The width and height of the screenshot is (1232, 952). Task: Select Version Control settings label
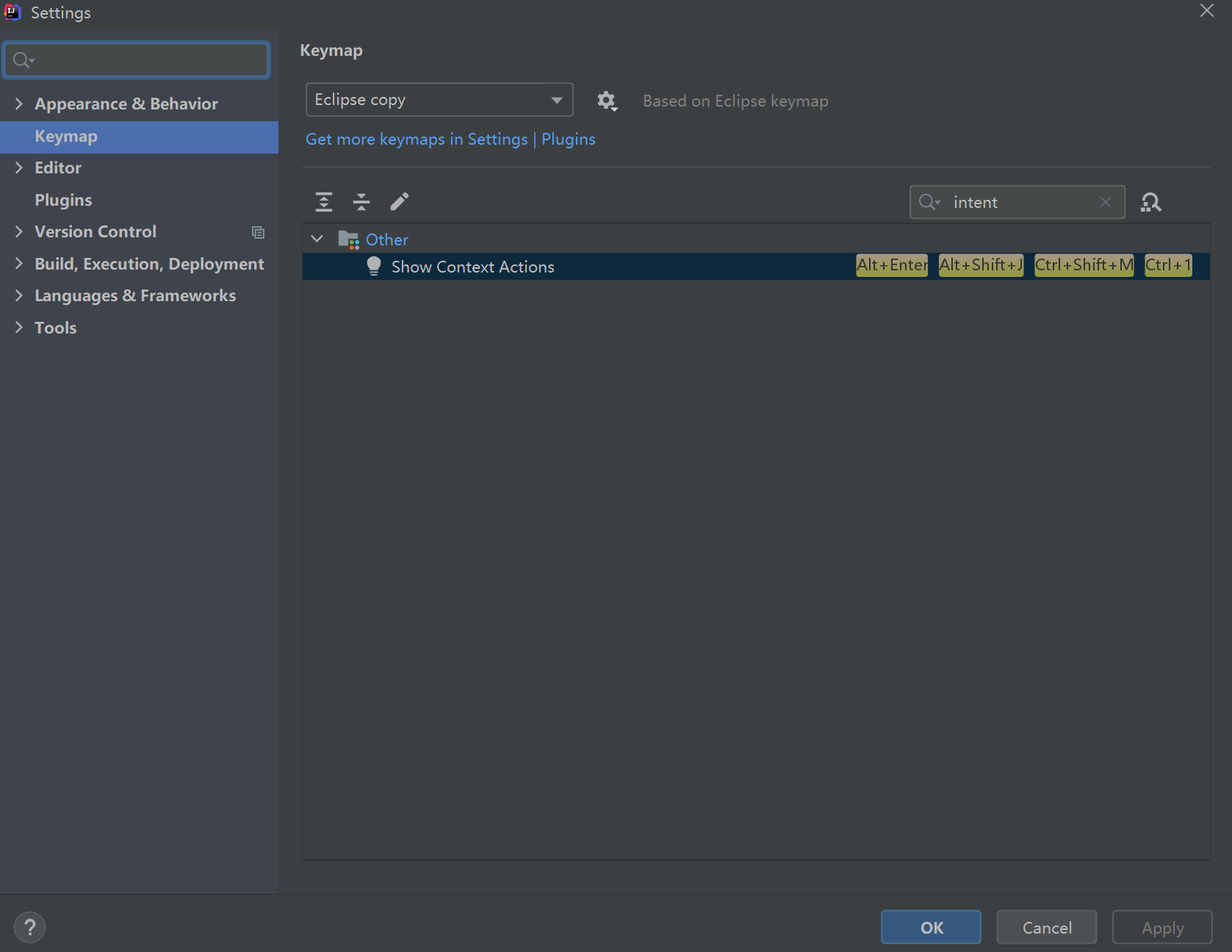pos(96,231)
